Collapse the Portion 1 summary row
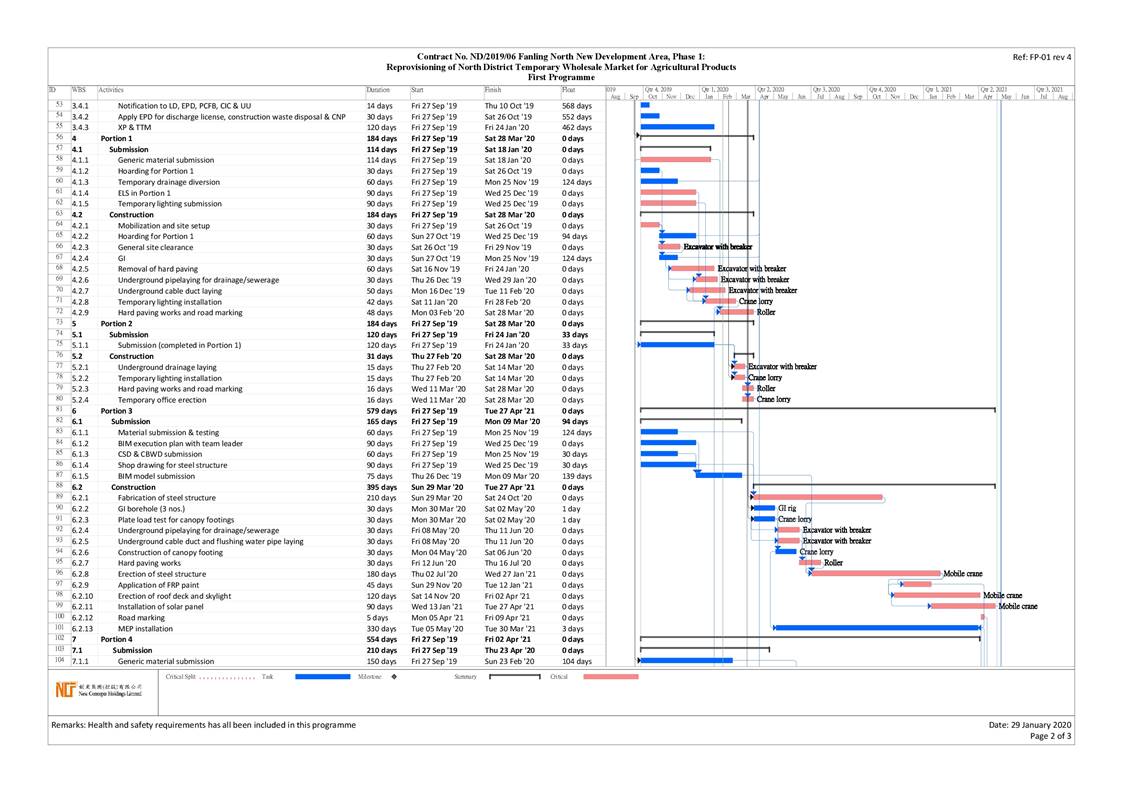 click(x=116, y=138)
